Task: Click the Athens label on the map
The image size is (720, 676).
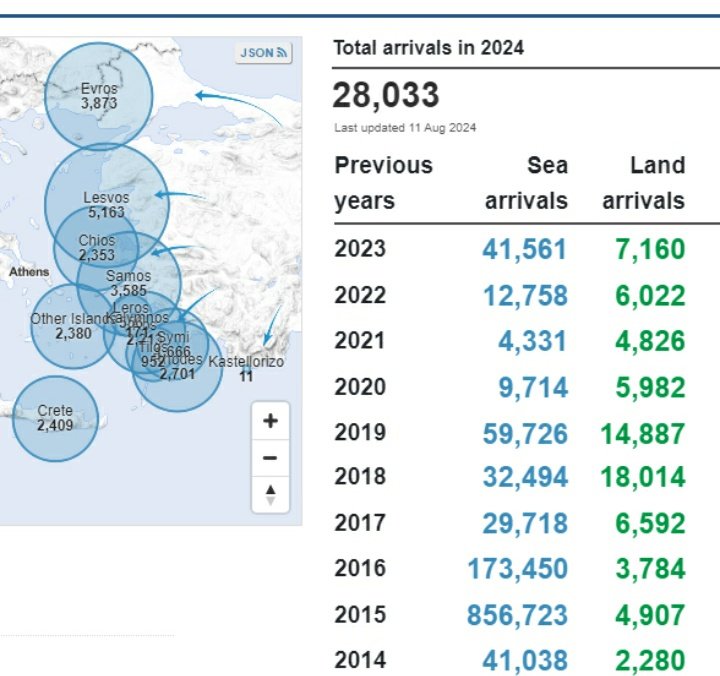Action: coord(29,271)
